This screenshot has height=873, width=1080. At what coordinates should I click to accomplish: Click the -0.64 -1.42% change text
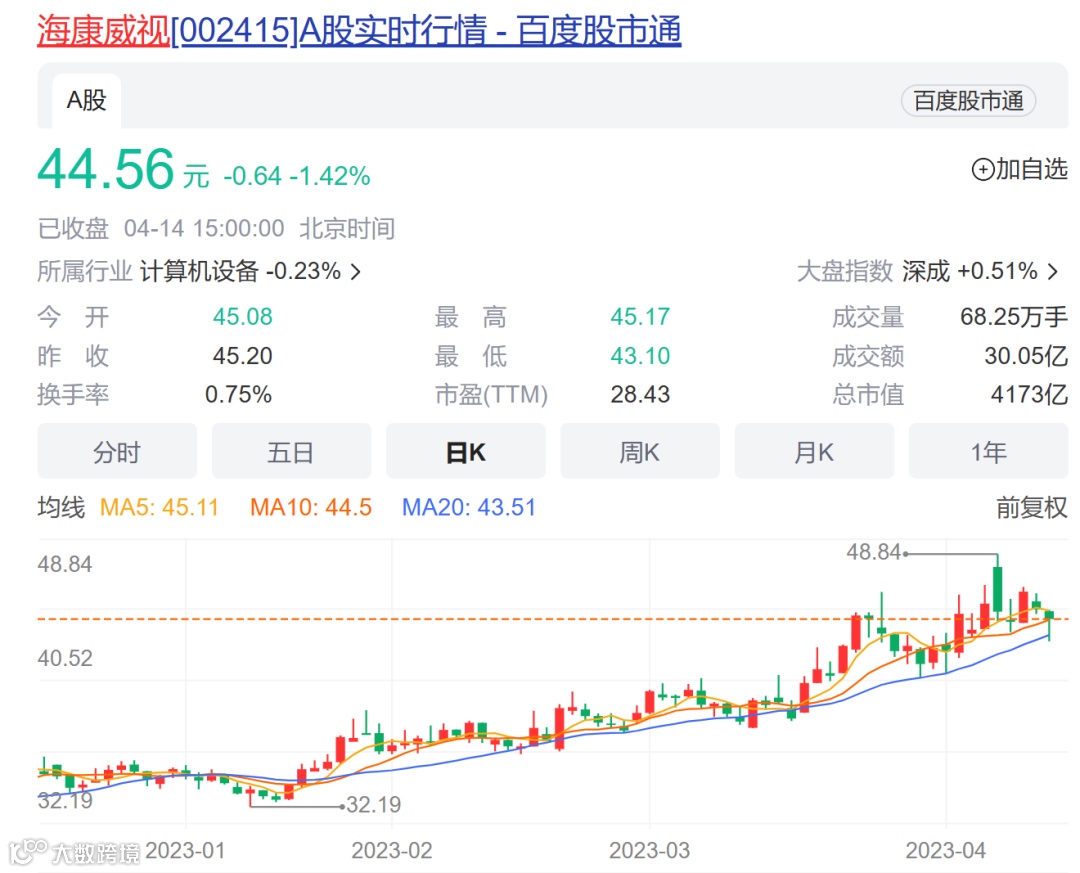click(297, 176)
